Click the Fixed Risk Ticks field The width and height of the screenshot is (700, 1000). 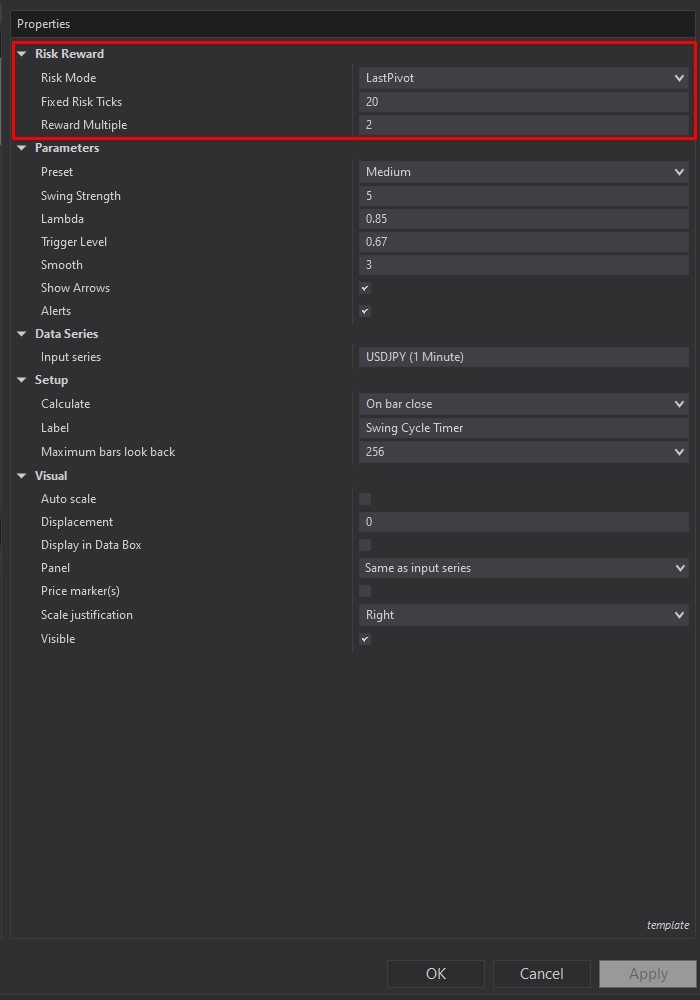click(x=523, y=102)
